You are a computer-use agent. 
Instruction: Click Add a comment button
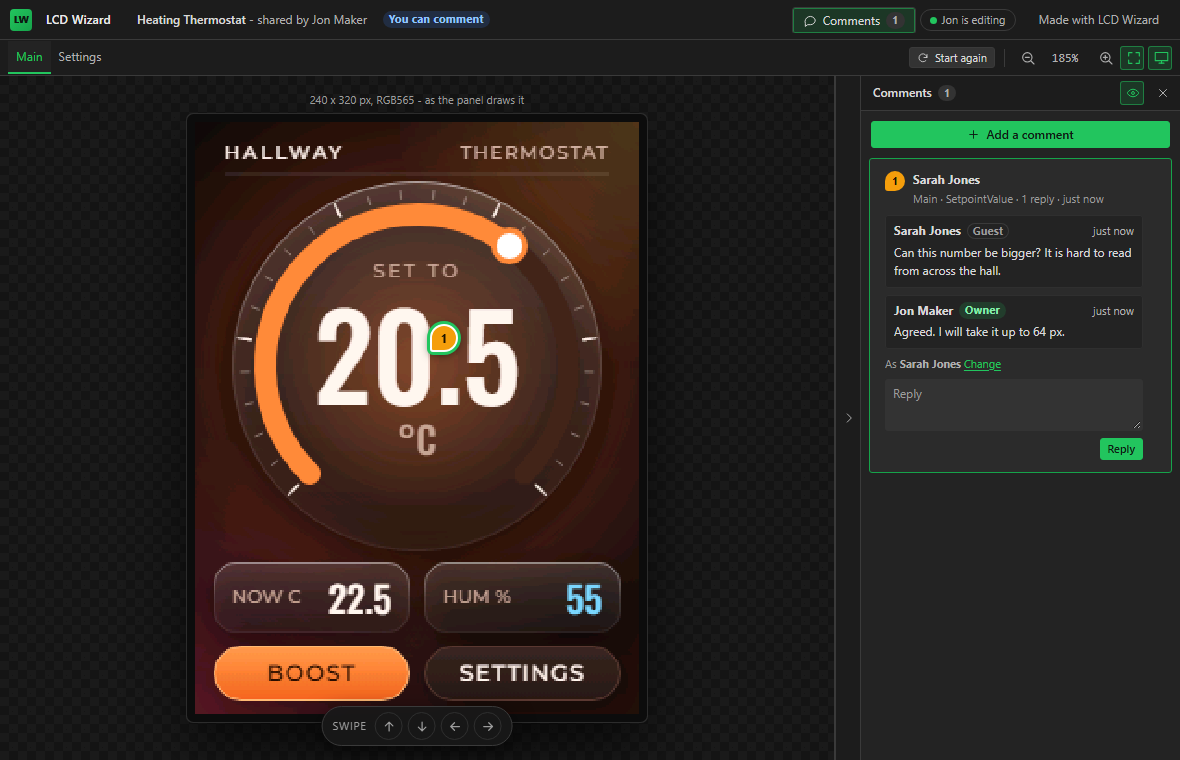[x=1020, y=135]
